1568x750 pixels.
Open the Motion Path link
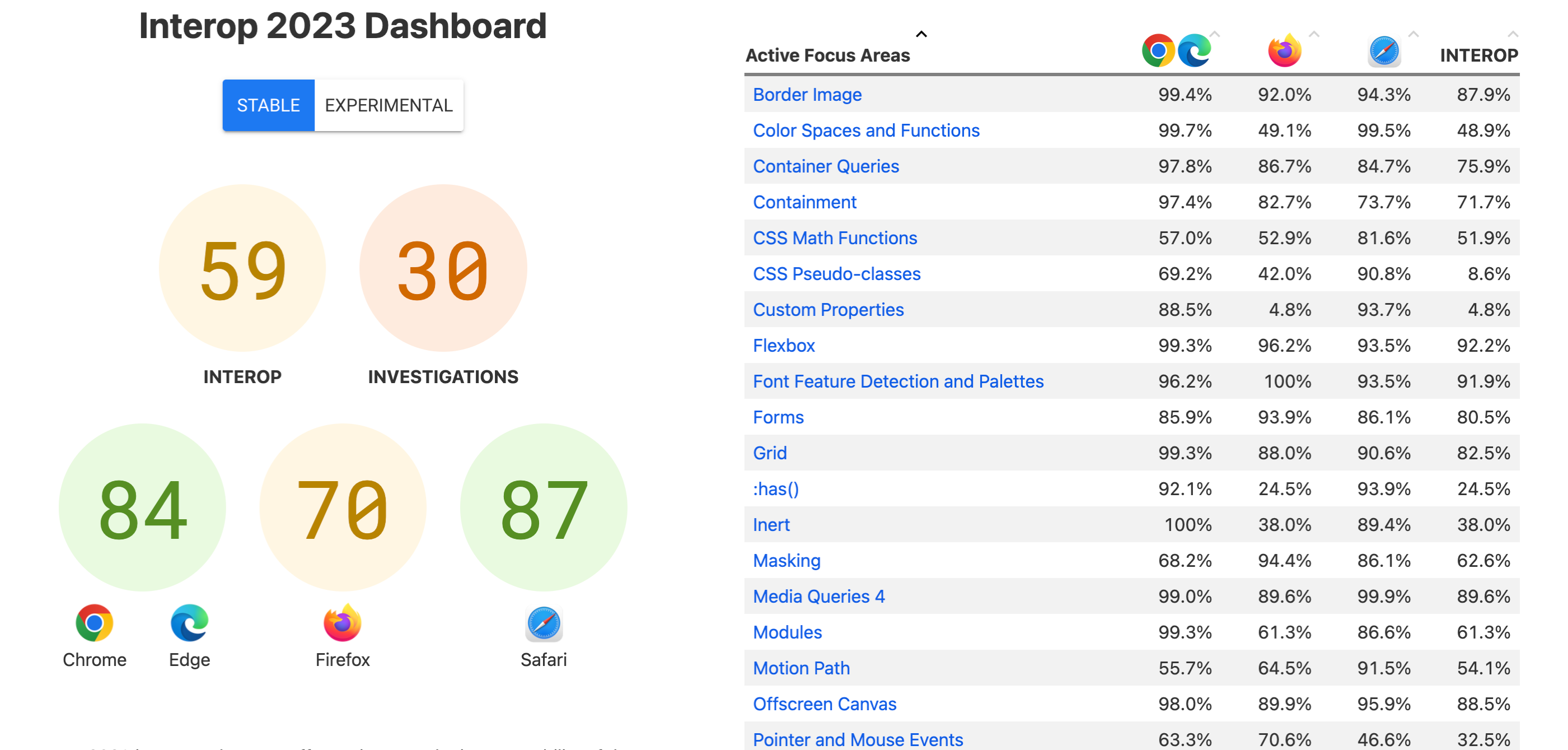coord(802,668)
